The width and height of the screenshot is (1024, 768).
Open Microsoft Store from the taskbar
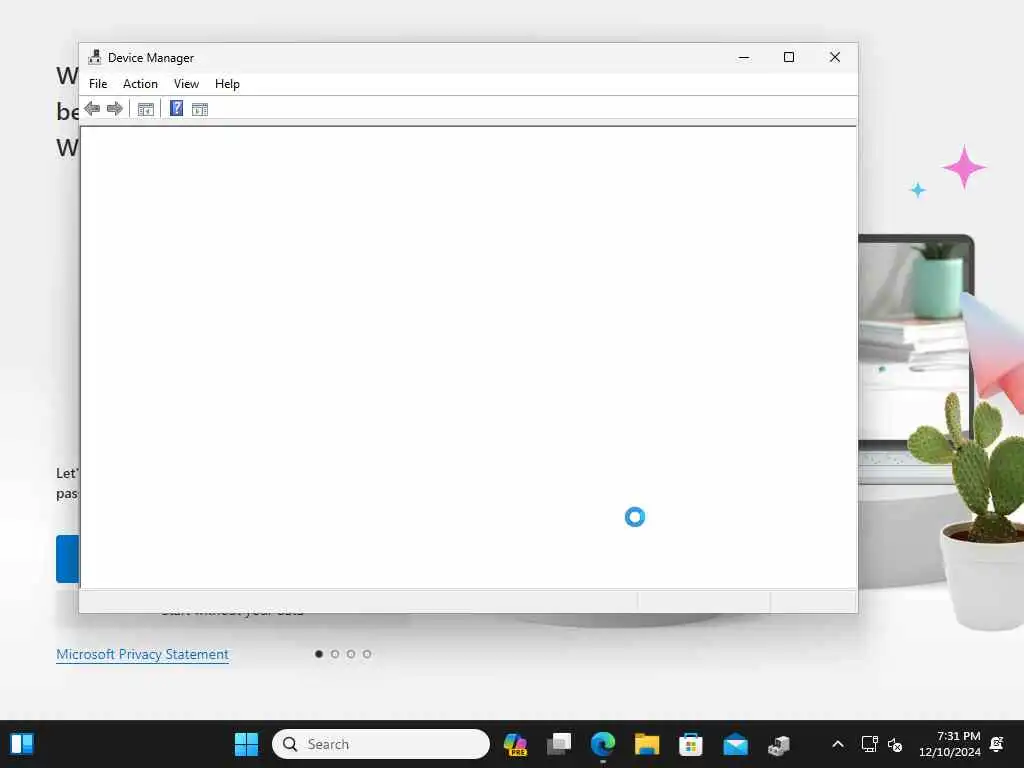(x=690, y=744)
